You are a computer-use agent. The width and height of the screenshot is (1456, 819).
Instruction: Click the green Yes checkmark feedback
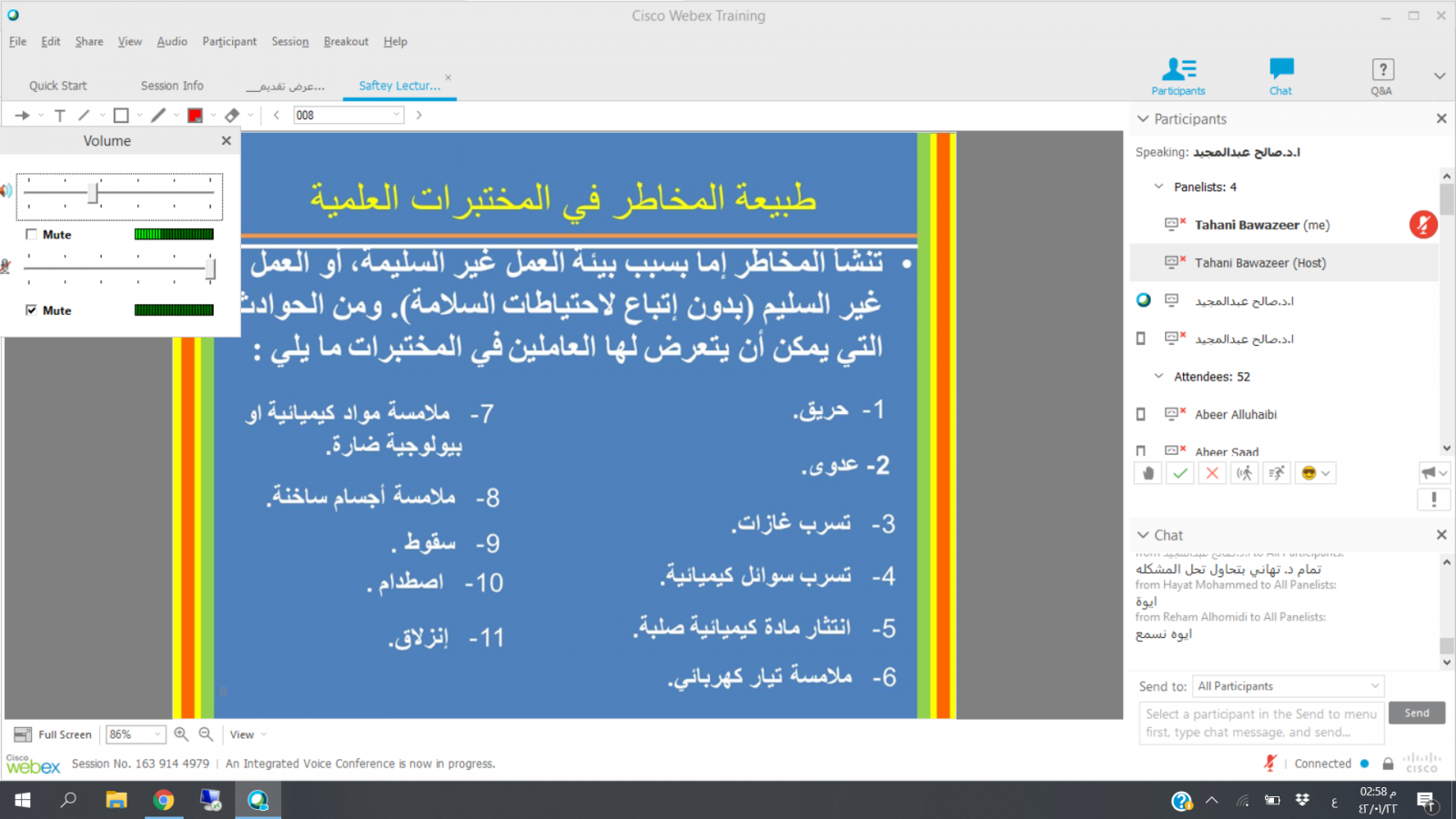(x=1180, y=473)
